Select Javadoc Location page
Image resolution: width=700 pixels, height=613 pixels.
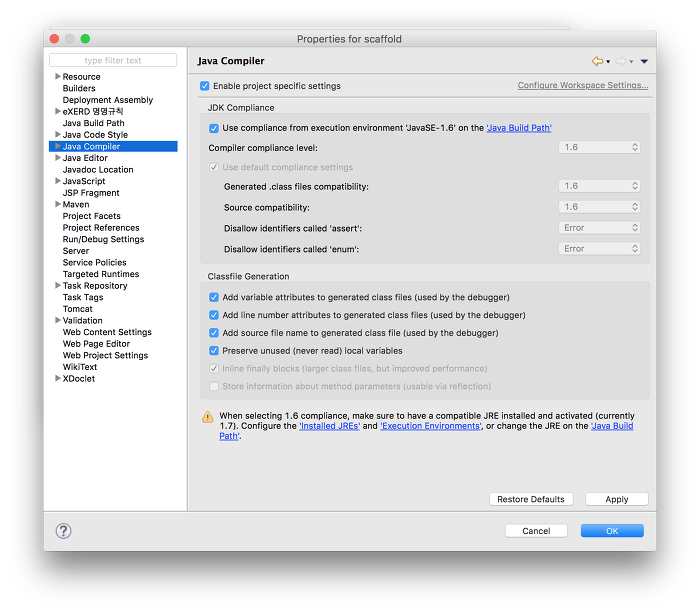(98, 170)
